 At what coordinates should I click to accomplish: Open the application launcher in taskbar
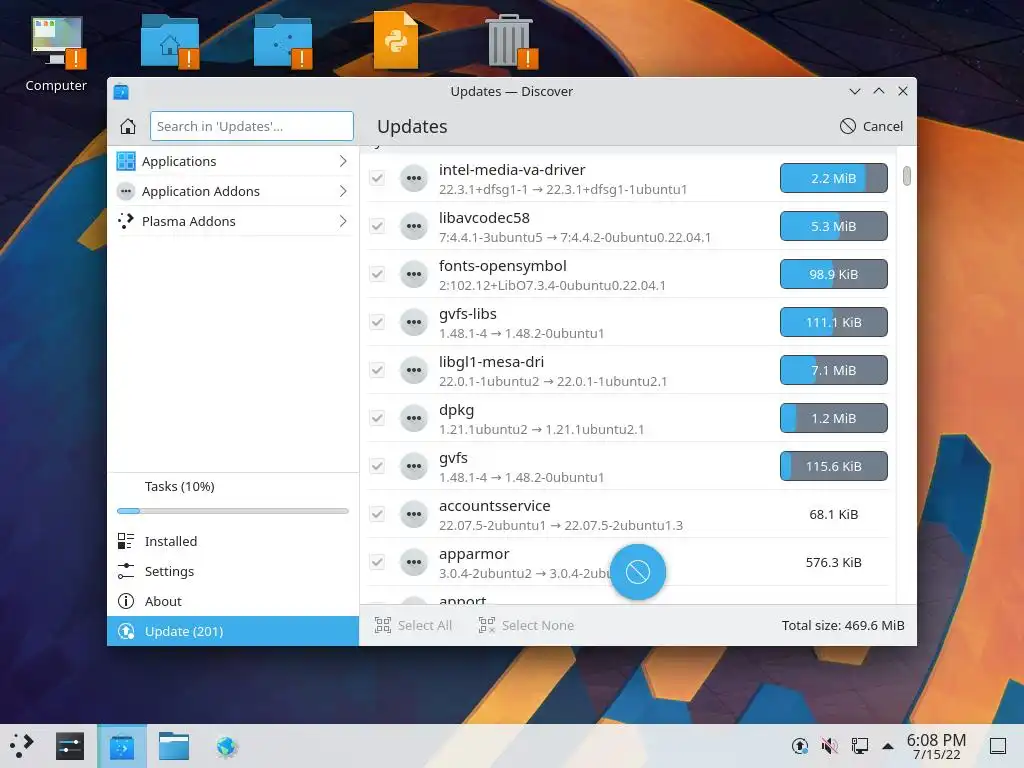pyautogui.click(x=22, y=746)
